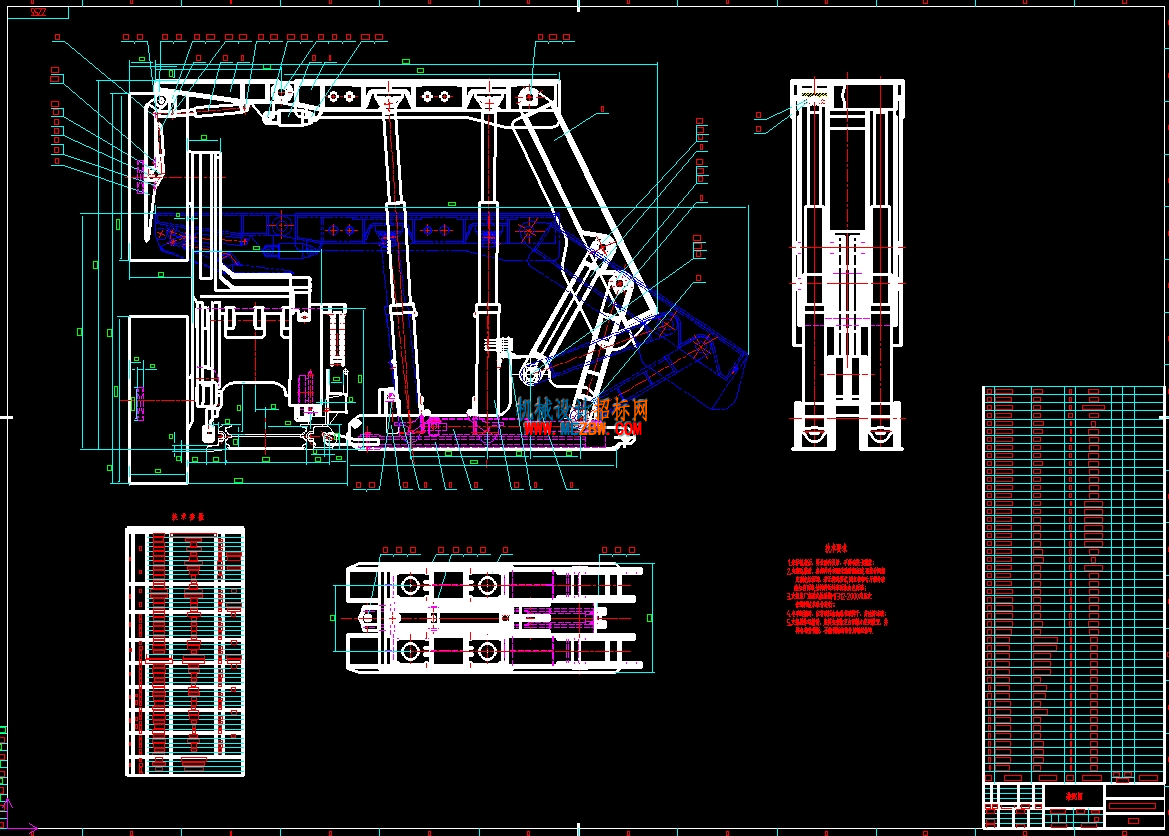Click the UCS axis icon in the drawing corner
The width and height of the screenshot is (1169, 836).
16,817
